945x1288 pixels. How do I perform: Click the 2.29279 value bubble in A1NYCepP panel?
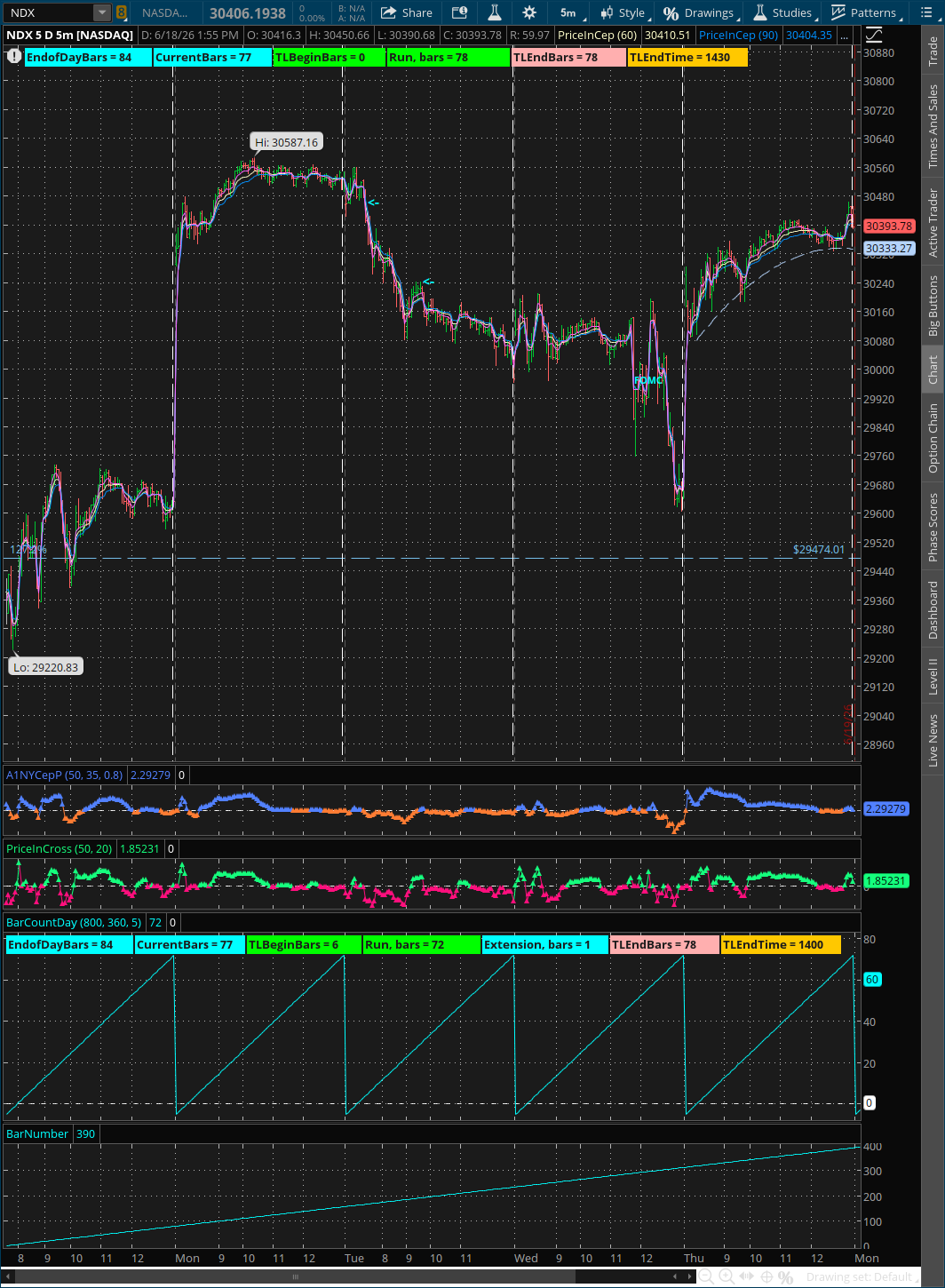(x=885, y=808)
